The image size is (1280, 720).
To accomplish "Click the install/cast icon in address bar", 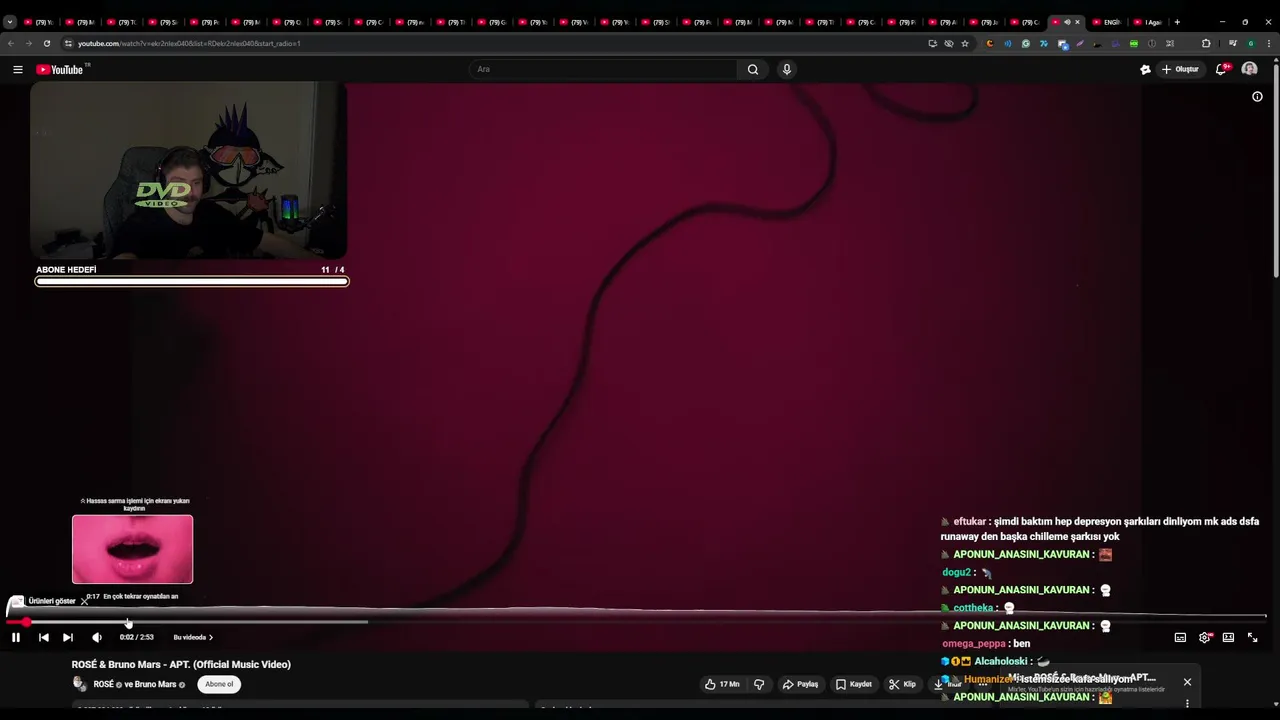I will tap(932, 43).
